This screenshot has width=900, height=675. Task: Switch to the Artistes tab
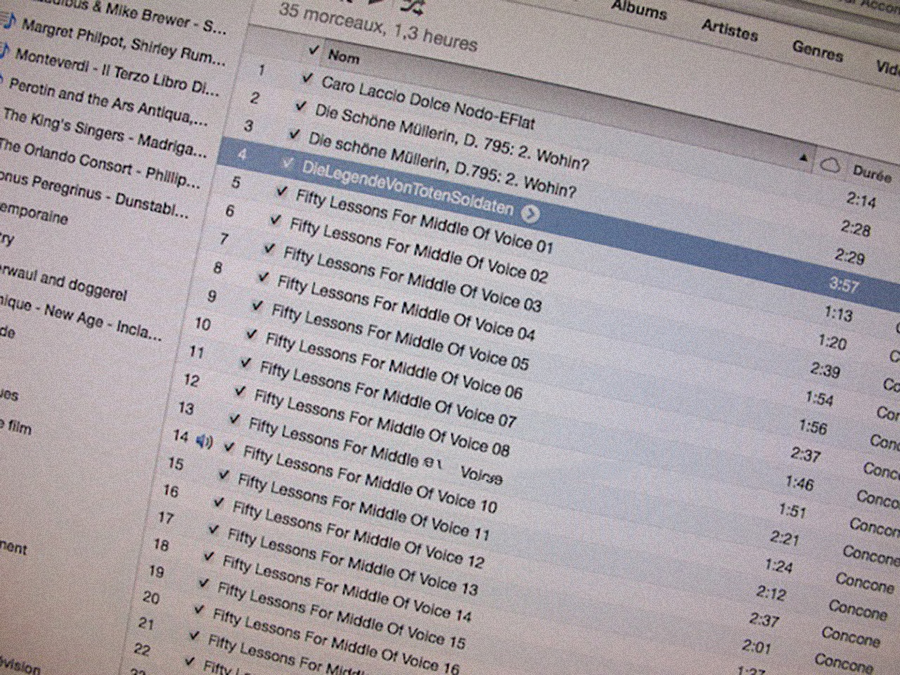(729, 30)
